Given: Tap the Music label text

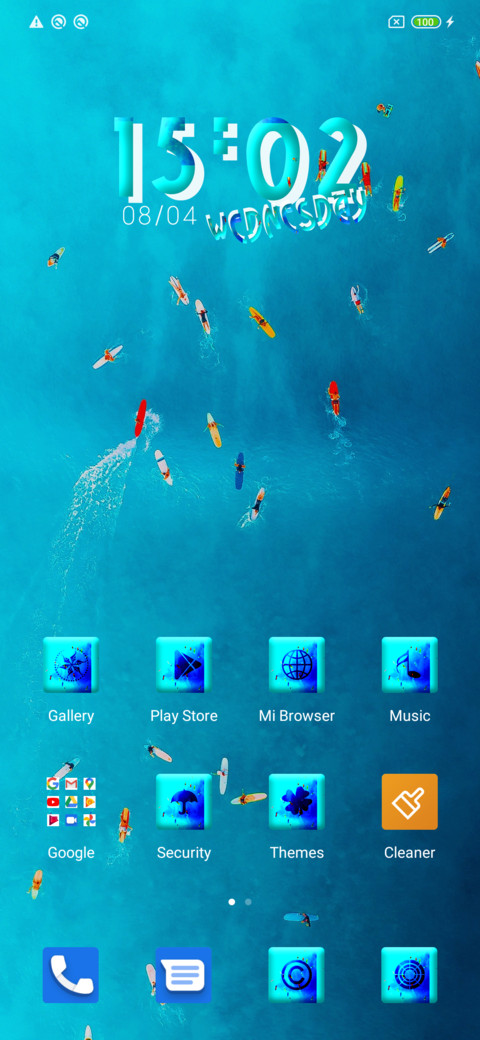Looking at the screenshot, I should point(410,716).
